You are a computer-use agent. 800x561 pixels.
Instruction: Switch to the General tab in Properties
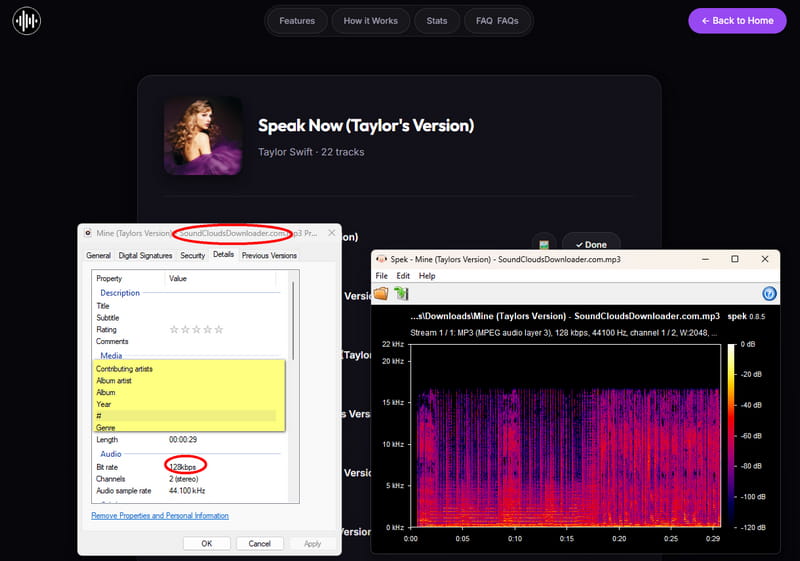point(98,255)
